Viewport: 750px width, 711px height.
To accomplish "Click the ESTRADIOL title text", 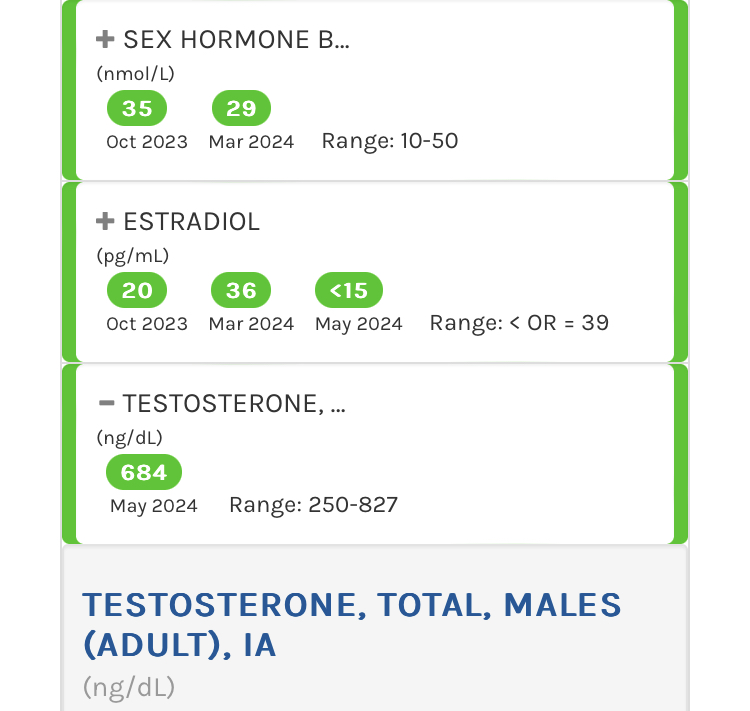I will pos(191,222).
